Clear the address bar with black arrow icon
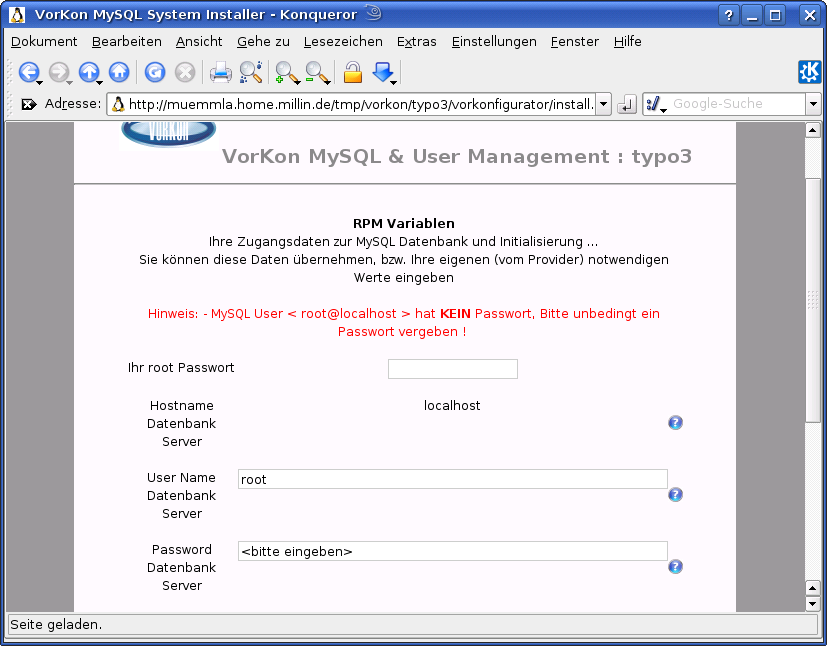Viewport: 827px width, 646px height. click(28, 104)
